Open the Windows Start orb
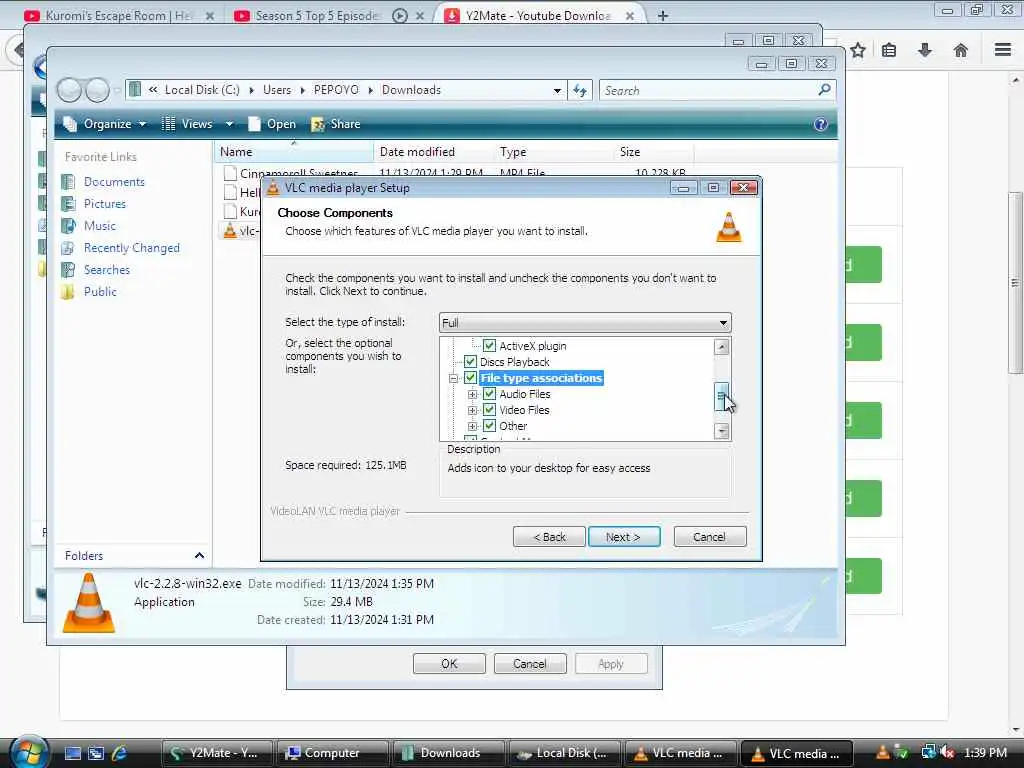The image size is (1024, 768). pyautogui.click(x=29, y=752)
